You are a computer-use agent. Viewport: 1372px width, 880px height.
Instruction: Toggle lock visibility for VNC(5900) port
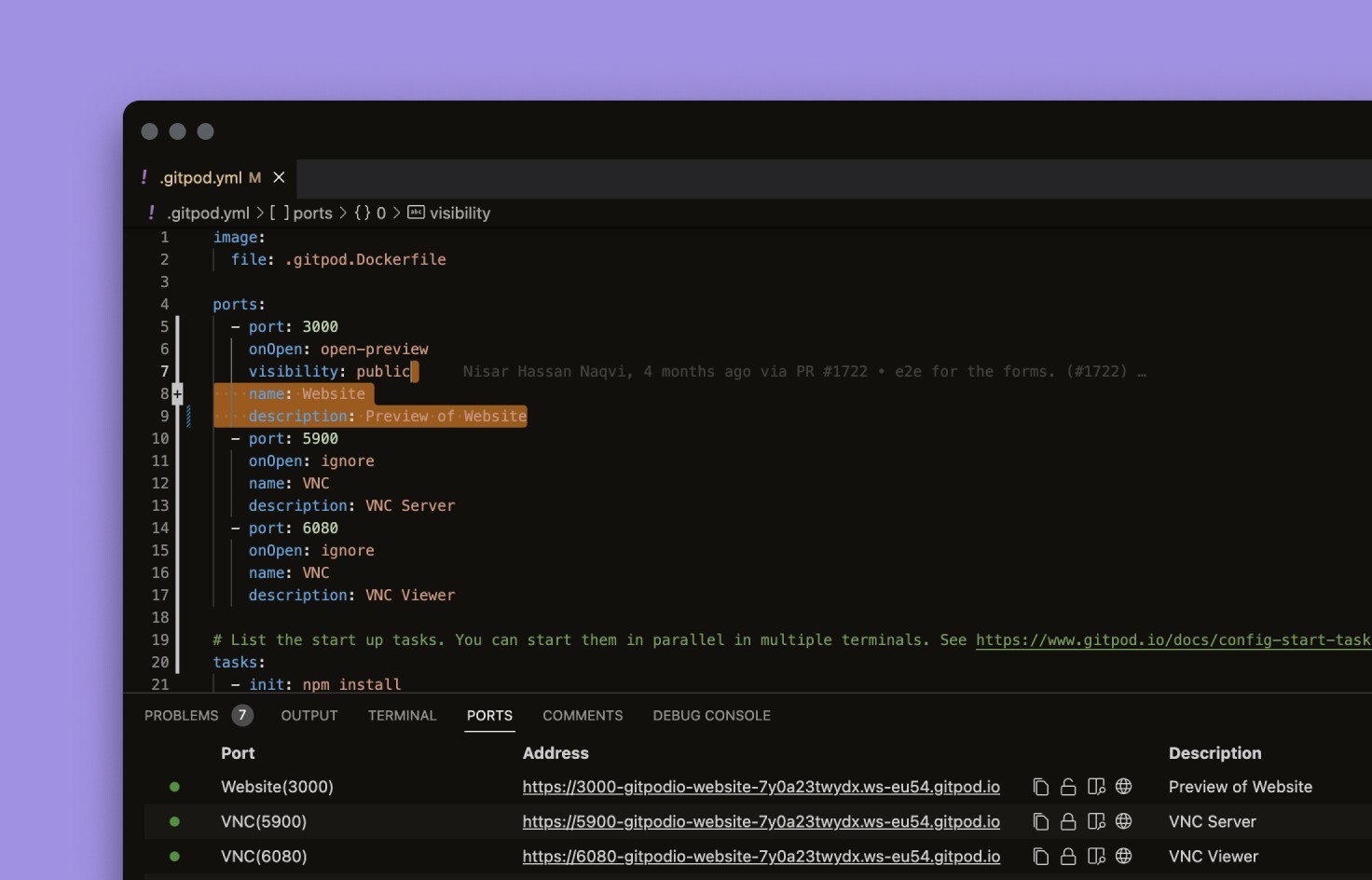point(1068,821)
